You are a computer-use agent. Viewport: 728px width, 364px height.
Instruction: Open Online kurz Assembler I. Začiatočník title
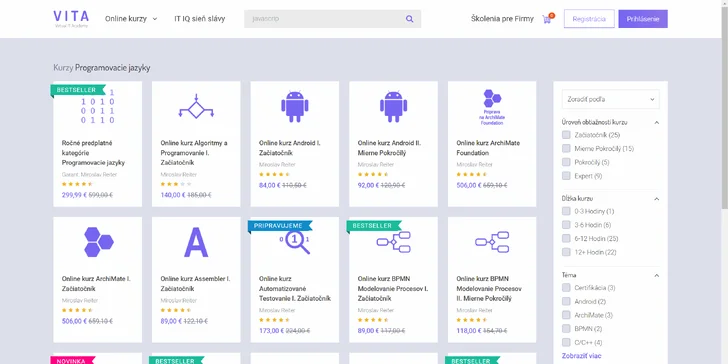pos(195,284)
